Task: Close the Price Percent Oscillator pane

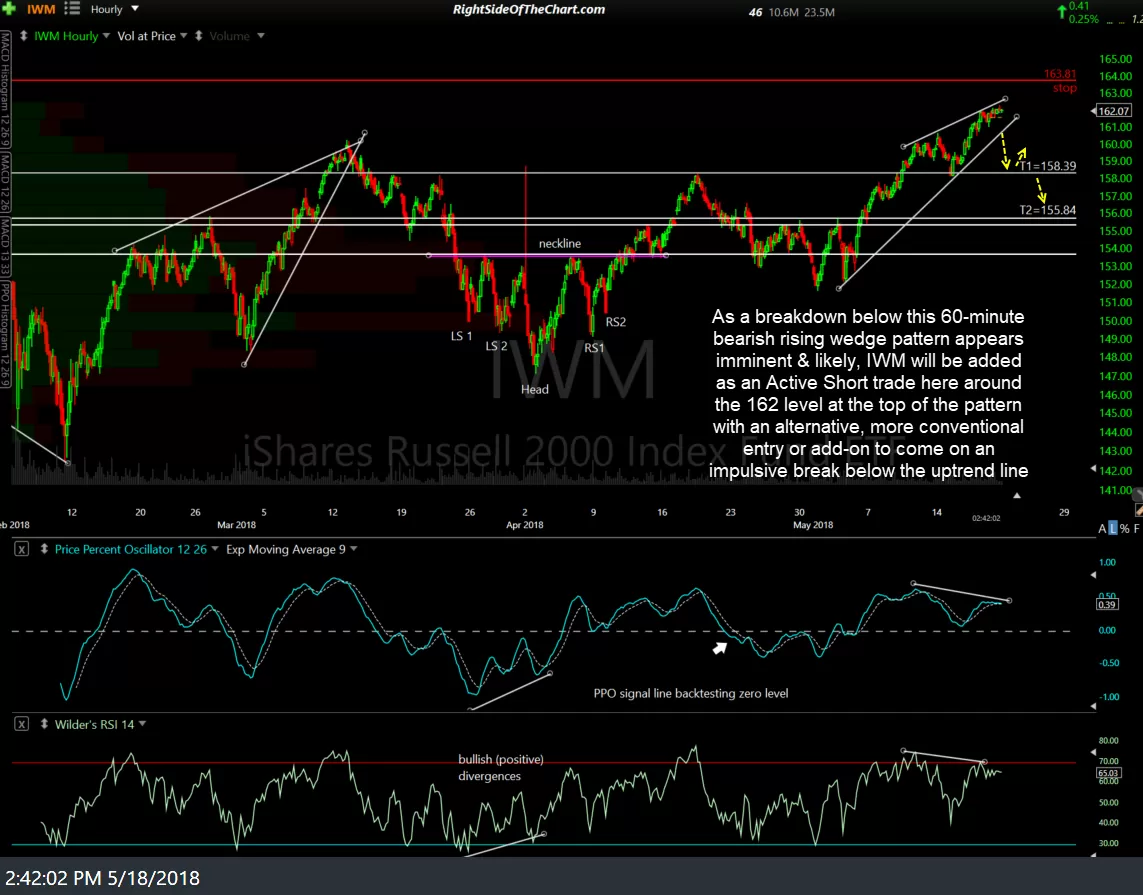Action: click(22, 550)
